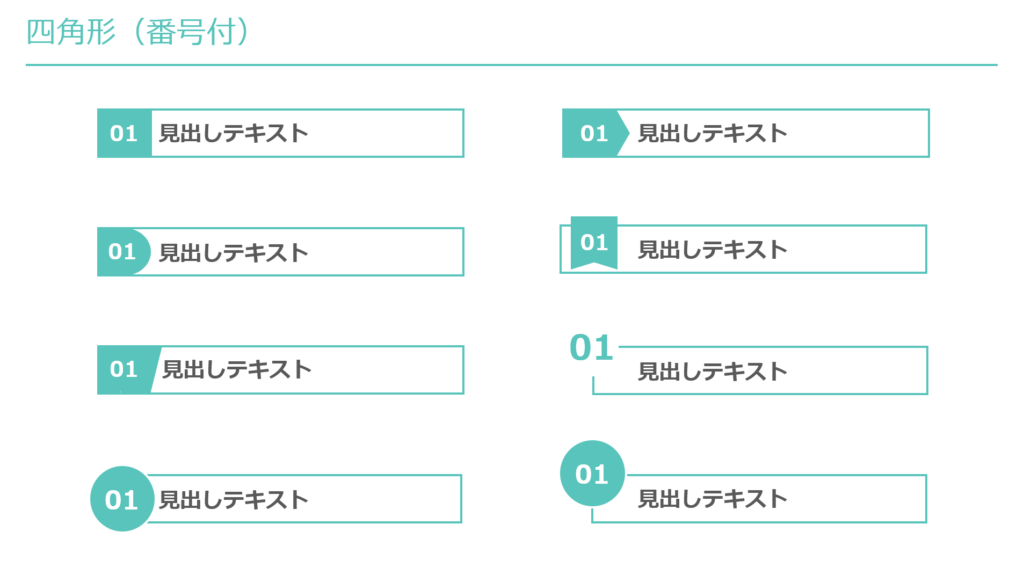Image resolution: width=1024 pixels, height=575 pixels.
Task: Click 見出しテキスト next to the bookmark ribbon badge
Action: pyautogui.click(x=713, y=249)
